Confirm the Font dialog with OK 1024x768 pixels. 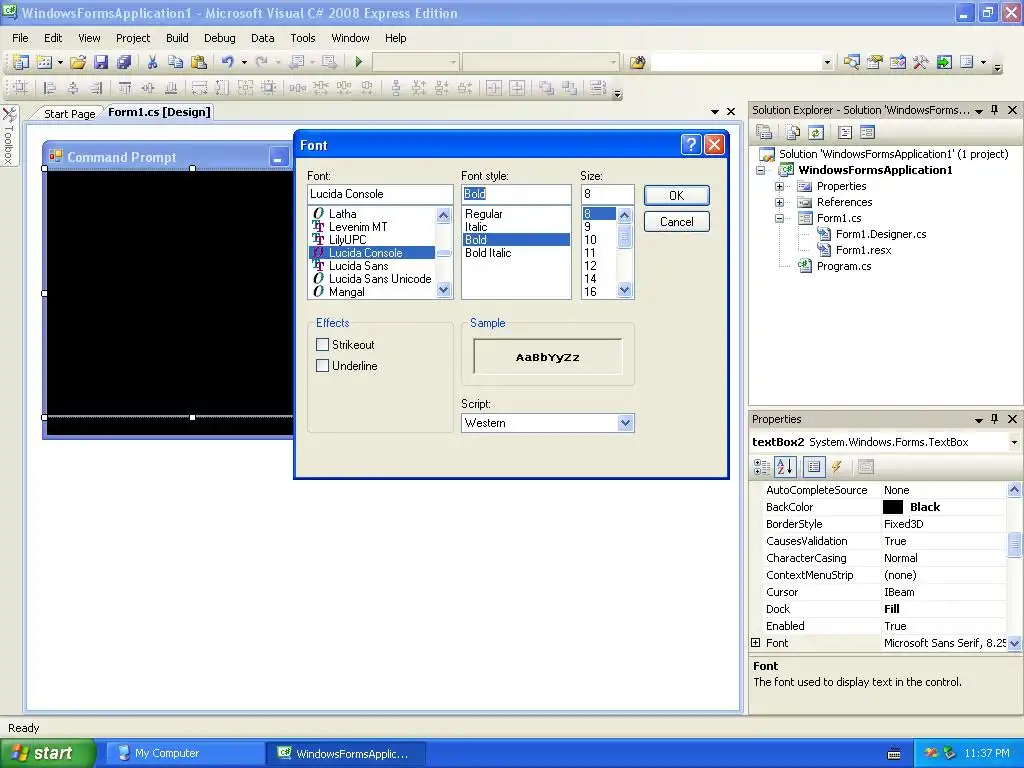coord(677,195)
